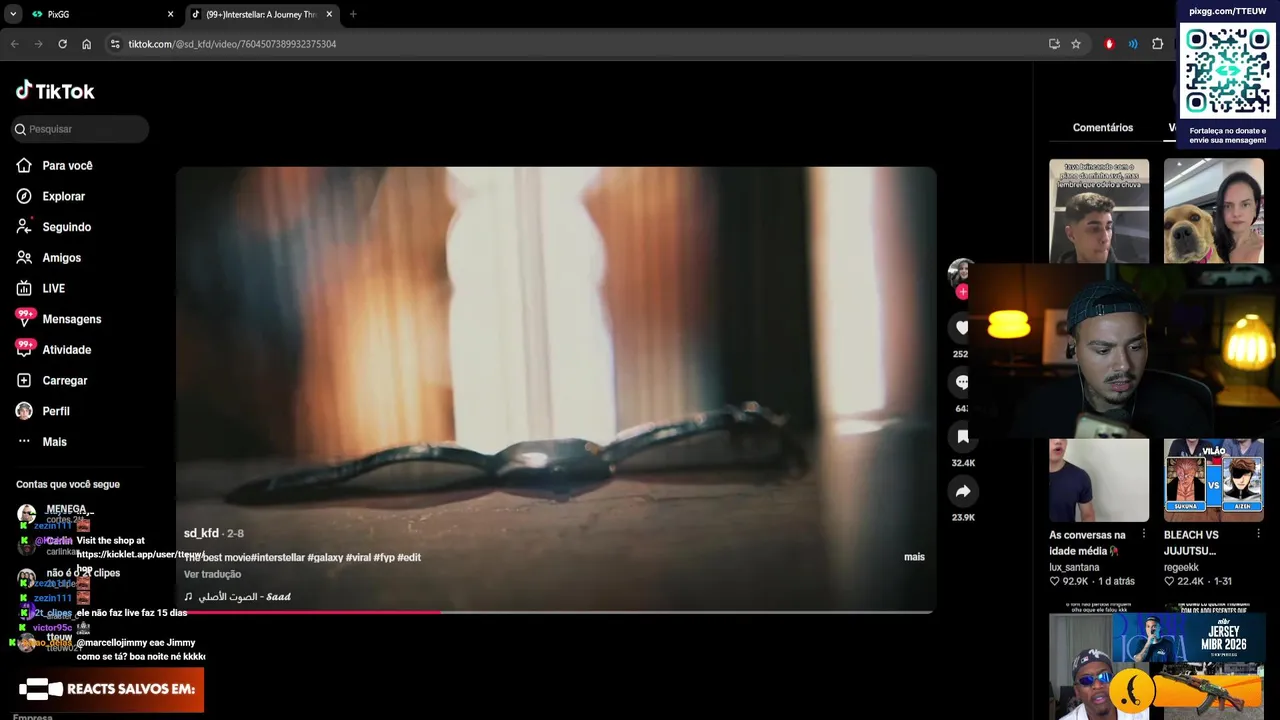Go to the Perfil page
The width and height of the screenshot is (1280, 720).
point(55,411)
